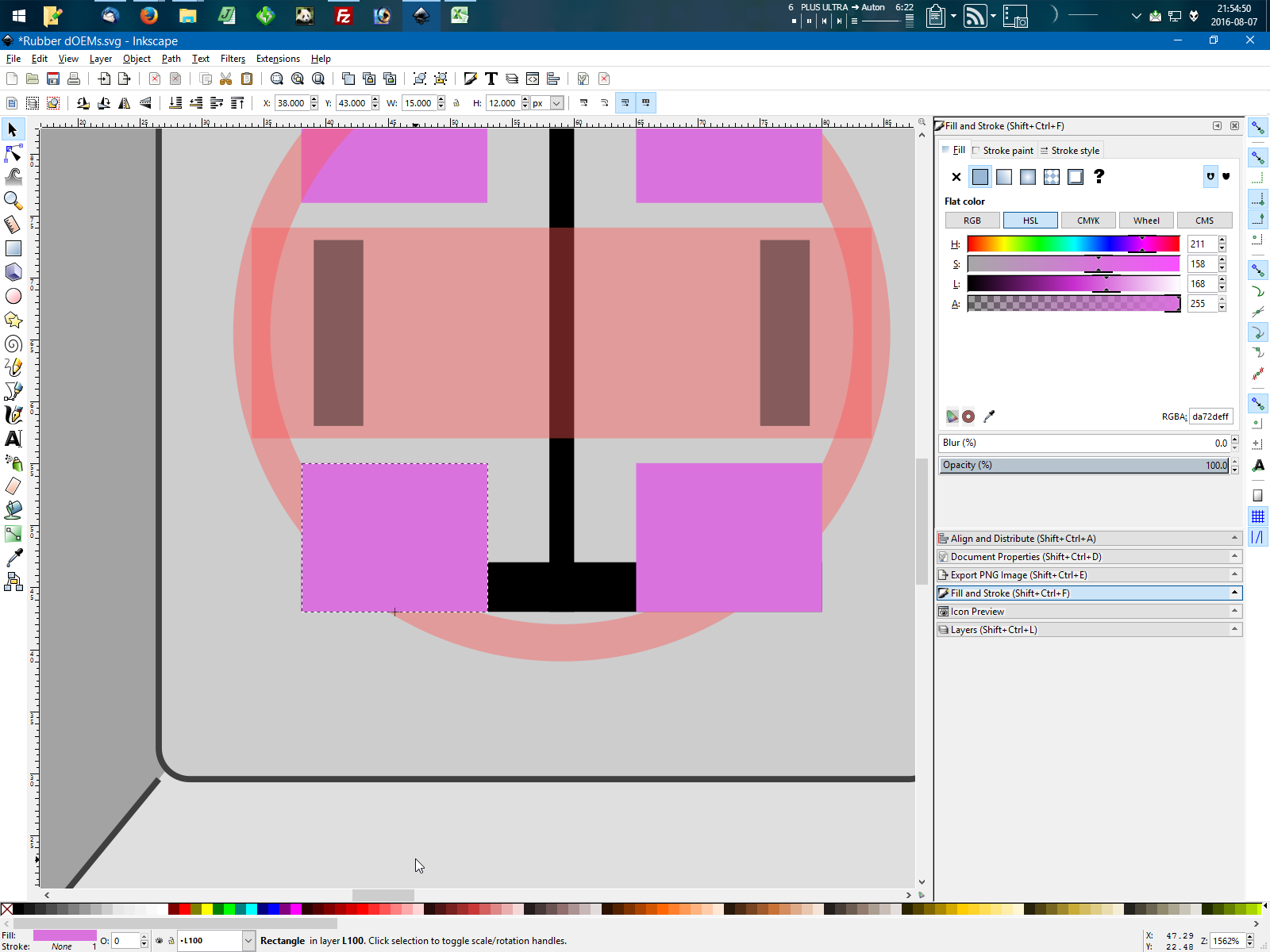Open the Path menu
The height and width of the screenshot is (952, 1270).
pyautogui.click(x=171, y=58)
